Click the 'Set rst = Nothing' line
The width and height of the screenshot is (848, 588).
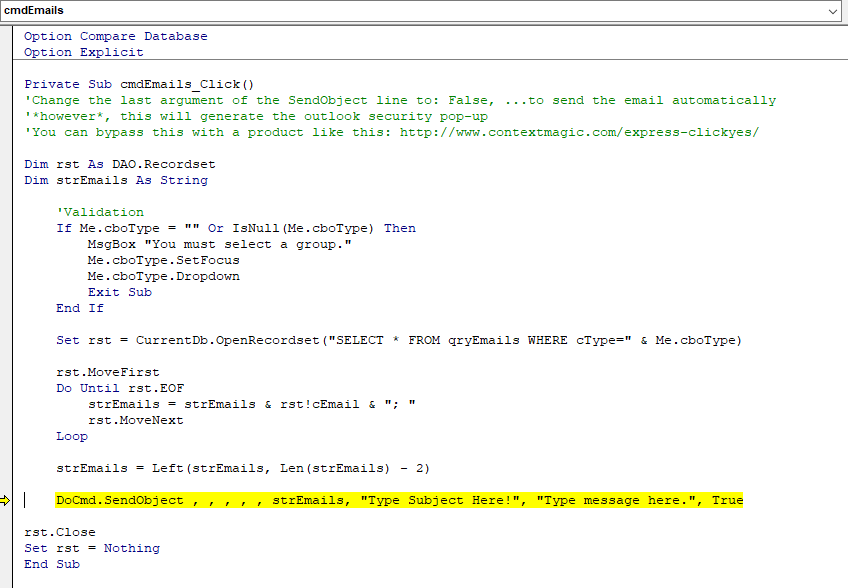click(92, 549)
